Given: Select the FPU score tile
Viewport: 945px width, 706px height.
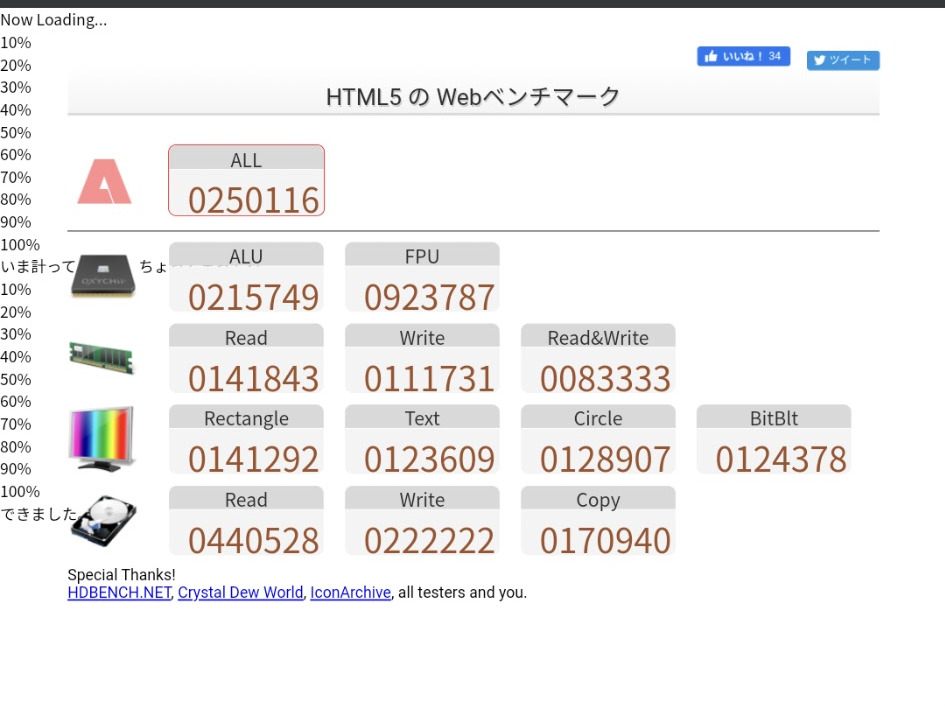Looking at the screenshot, I should 422,277.
